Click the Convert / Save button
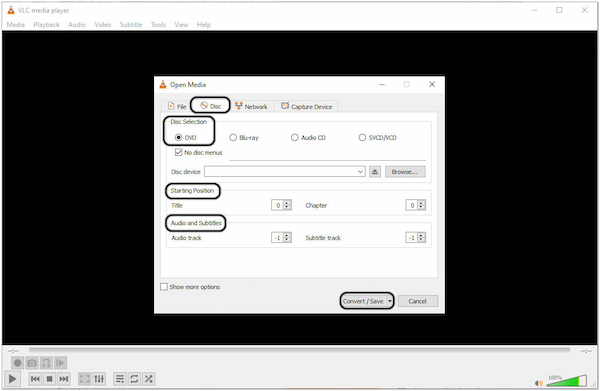The image size is (600, 391). click(363, 301)
